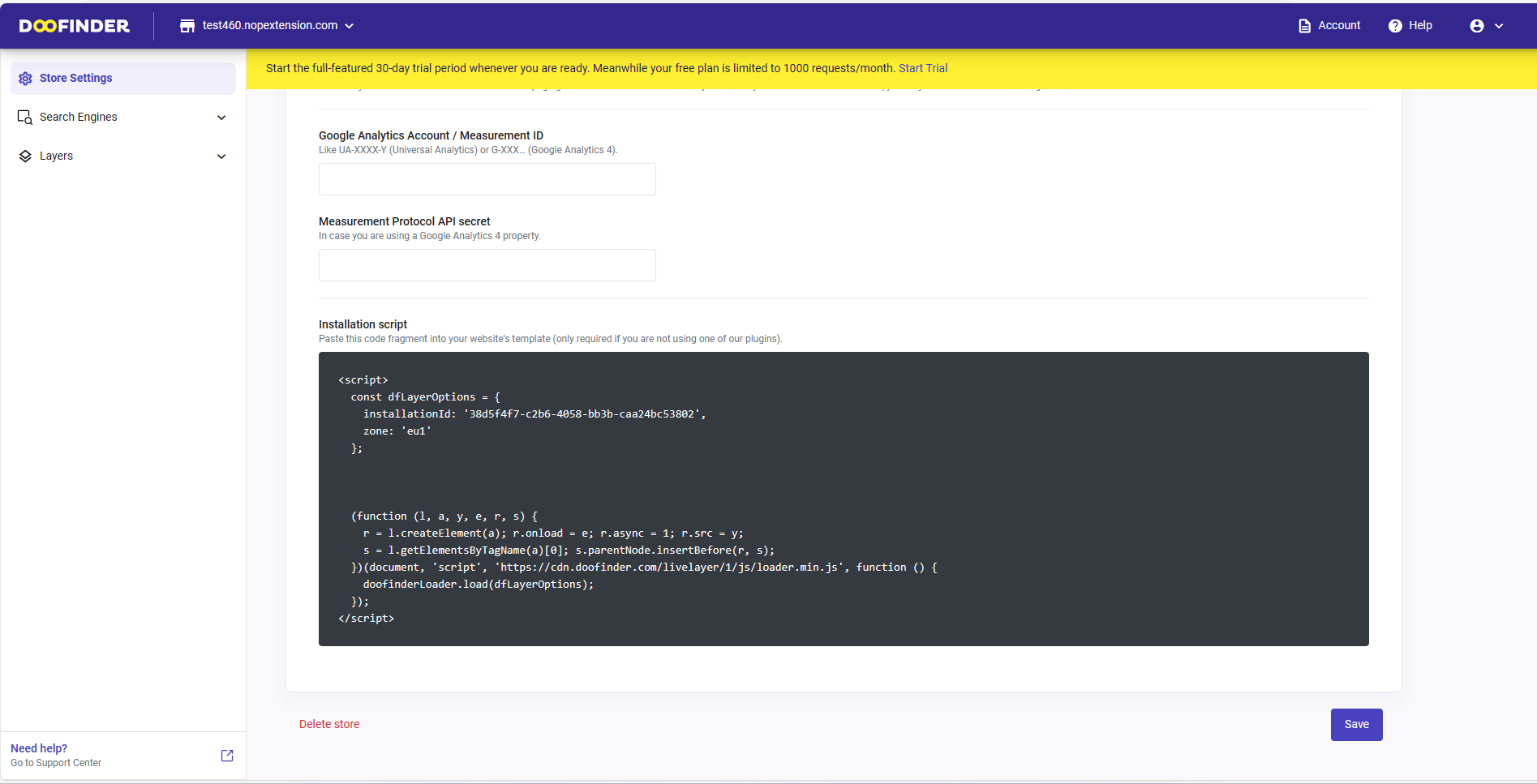Viewport: 1537px width, 784px height.
Task: Focus the Measurement Protocol API secret field
Action: coord(487,265)
